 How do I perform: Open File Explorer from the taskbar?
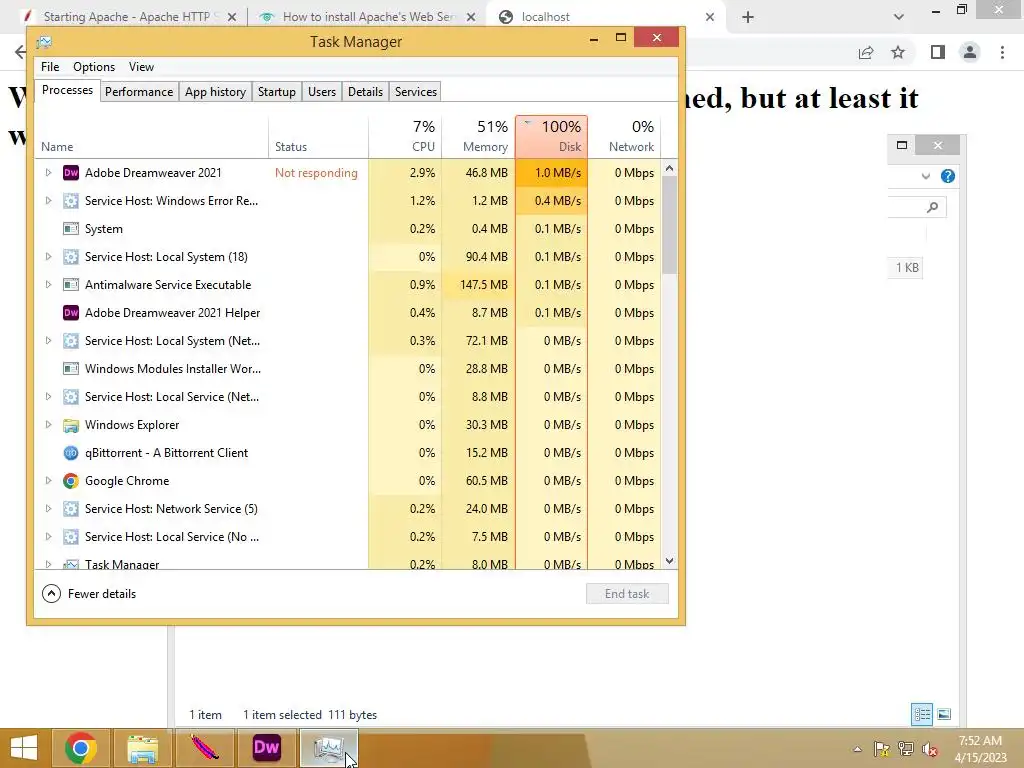point(142,748)
